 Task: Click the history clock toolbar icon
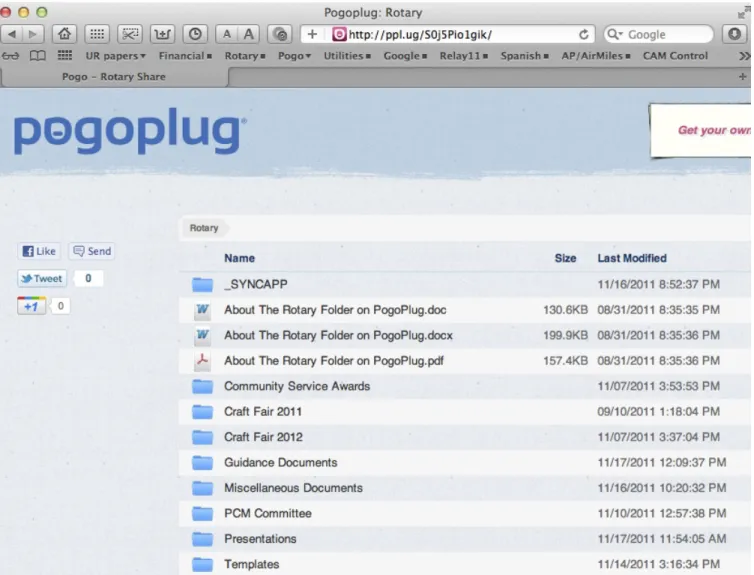click(x=195, y=34)
